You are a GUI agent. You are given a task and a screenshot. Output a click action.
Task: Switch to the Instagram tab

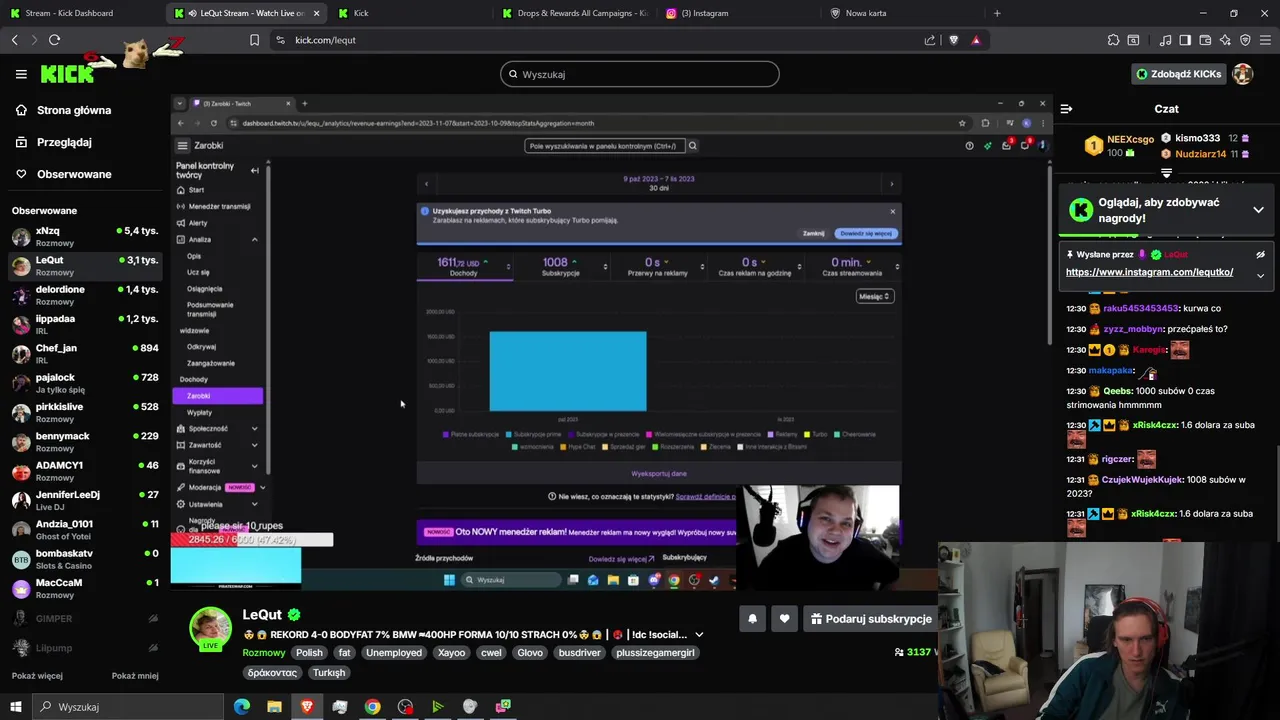tap(738, 13)
